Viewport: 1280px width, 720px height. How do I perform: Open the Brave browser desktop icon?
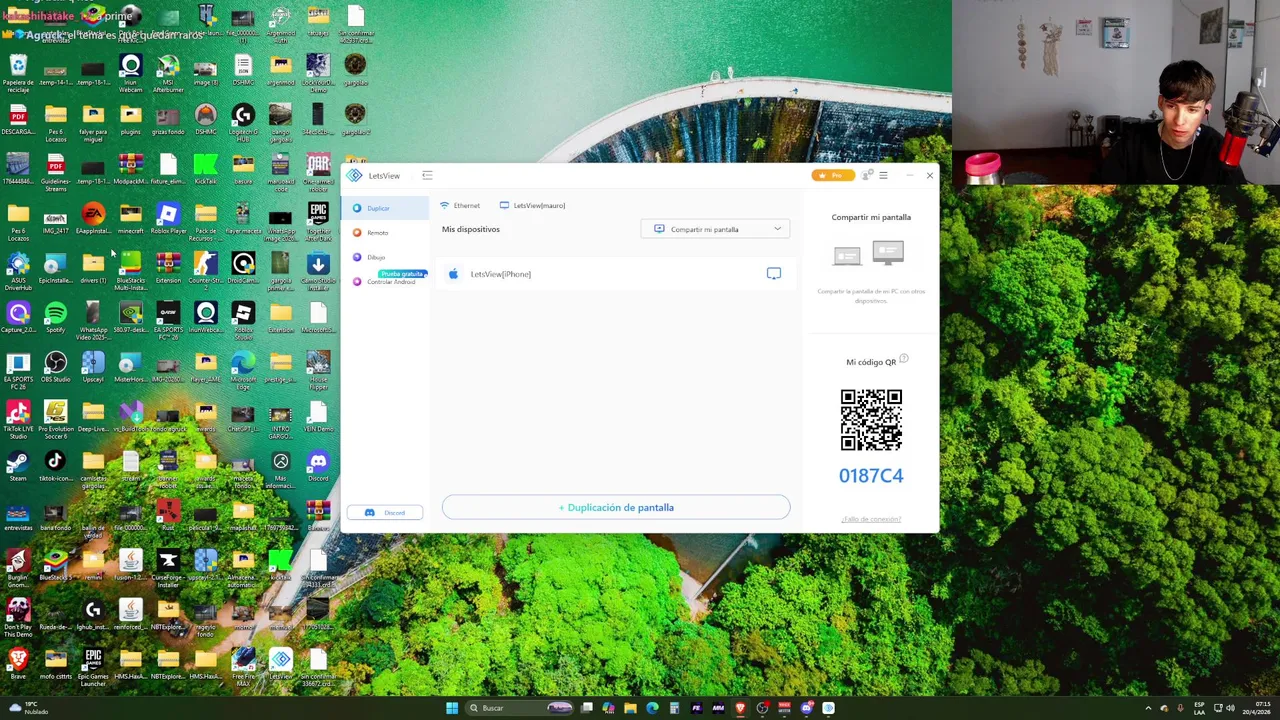click(18, 663)
